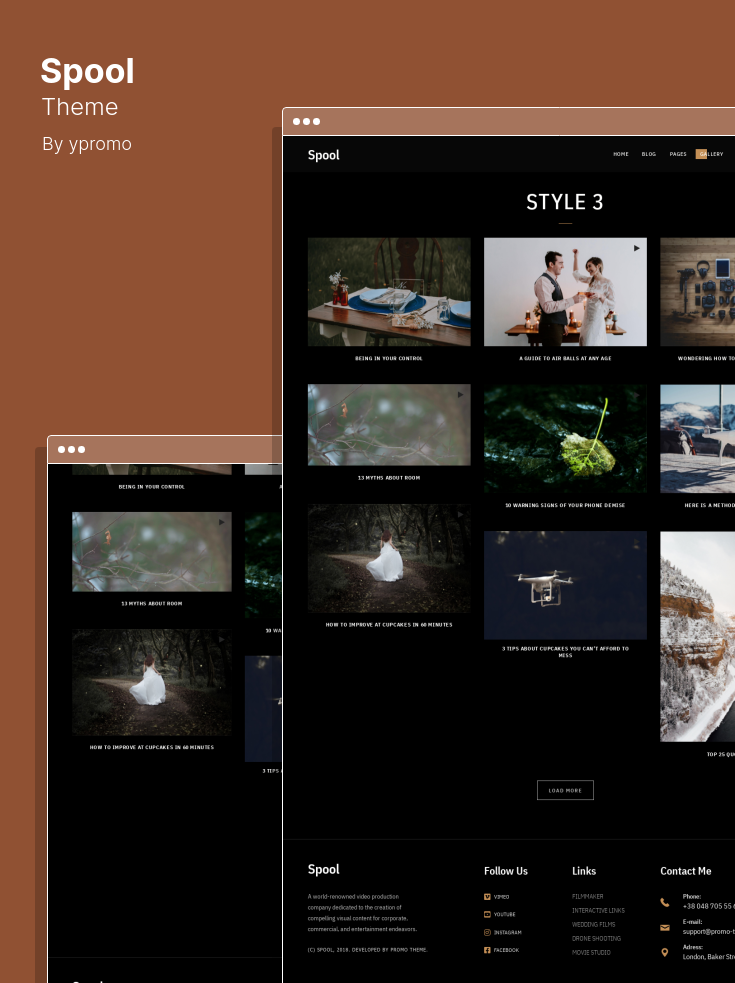Click '10 Warning Signs Of Your Phone Demise'
735x983 pixels.
[x=565, y=505]
